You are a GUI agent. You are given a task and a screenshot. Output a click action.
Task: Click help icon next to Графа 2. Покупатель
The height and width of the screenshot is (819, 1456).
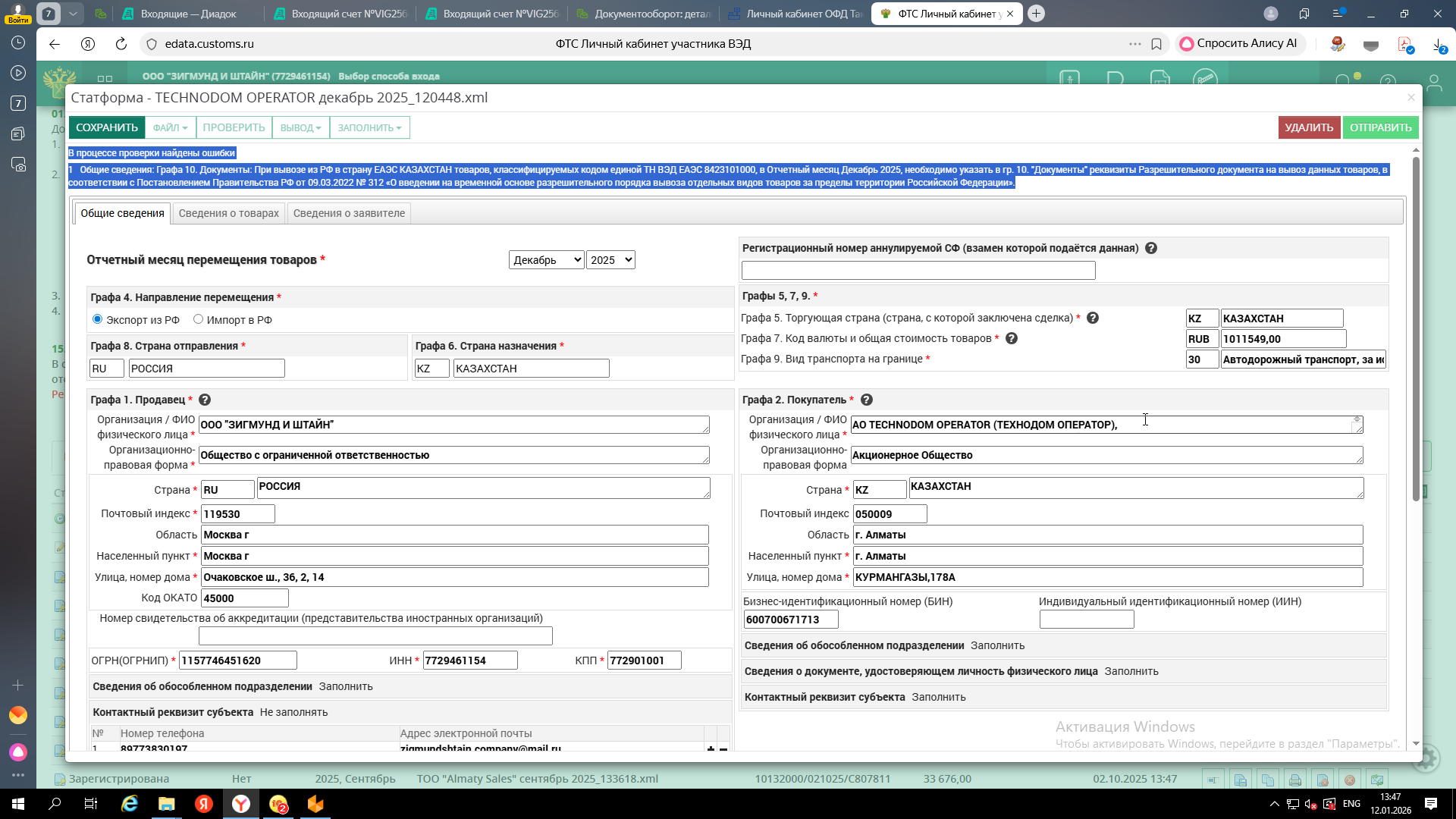coord(867,400)
